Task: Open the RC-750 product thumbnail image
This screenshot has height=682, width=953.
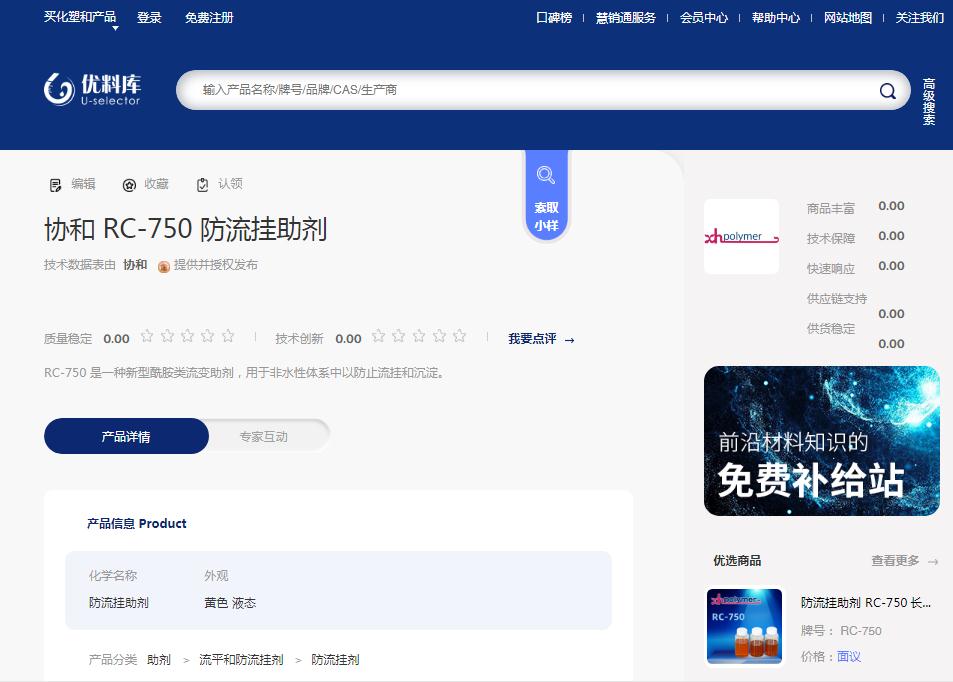Action: tap(745, 626)
